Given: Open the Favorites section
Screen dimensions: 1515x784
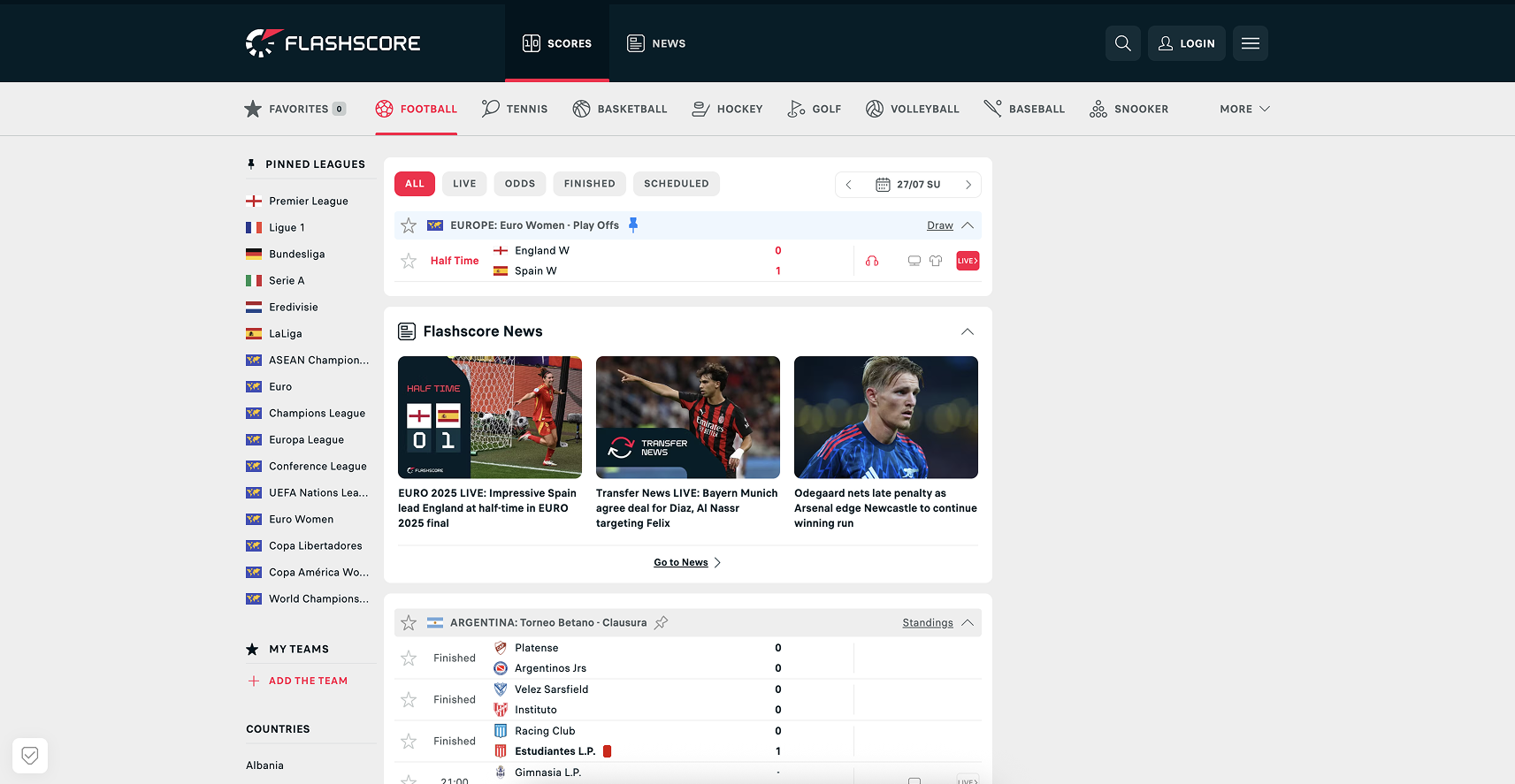Looking at the screenshot, I should (x=295, y=109).
